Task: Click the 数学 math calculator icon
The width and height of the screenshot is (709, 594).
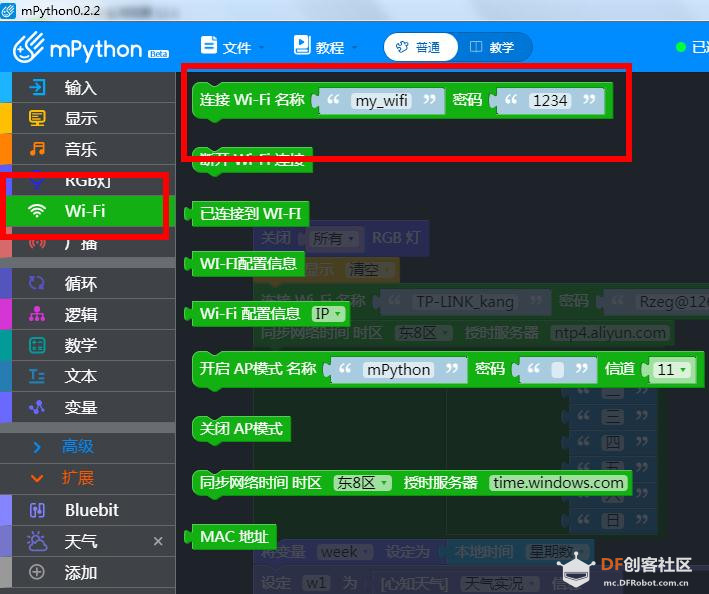Action: (x=37, y=345)
